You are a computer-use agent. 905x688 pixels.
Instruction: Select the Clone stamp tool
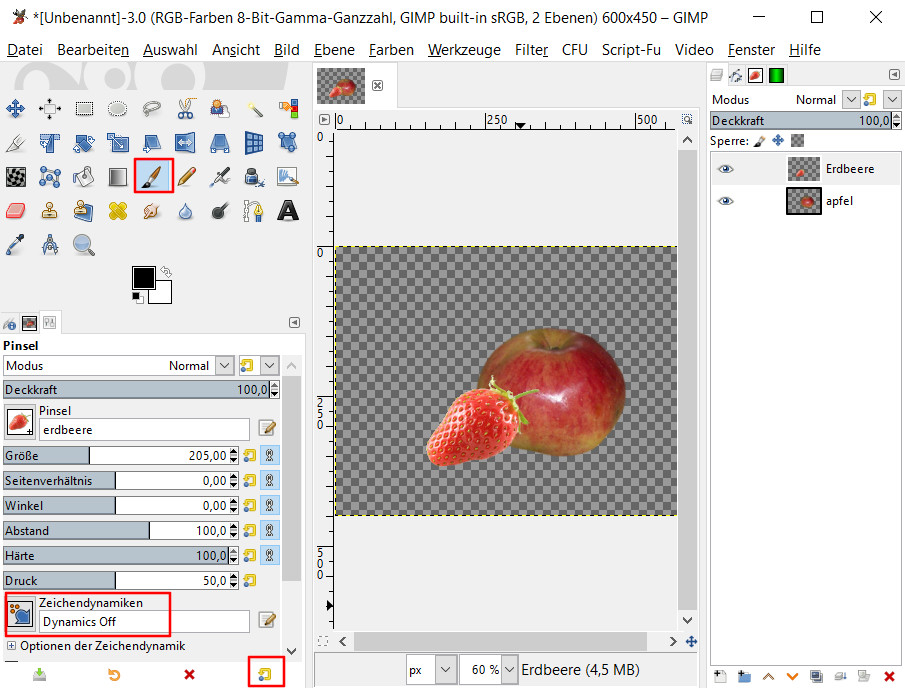pos(50,211)
